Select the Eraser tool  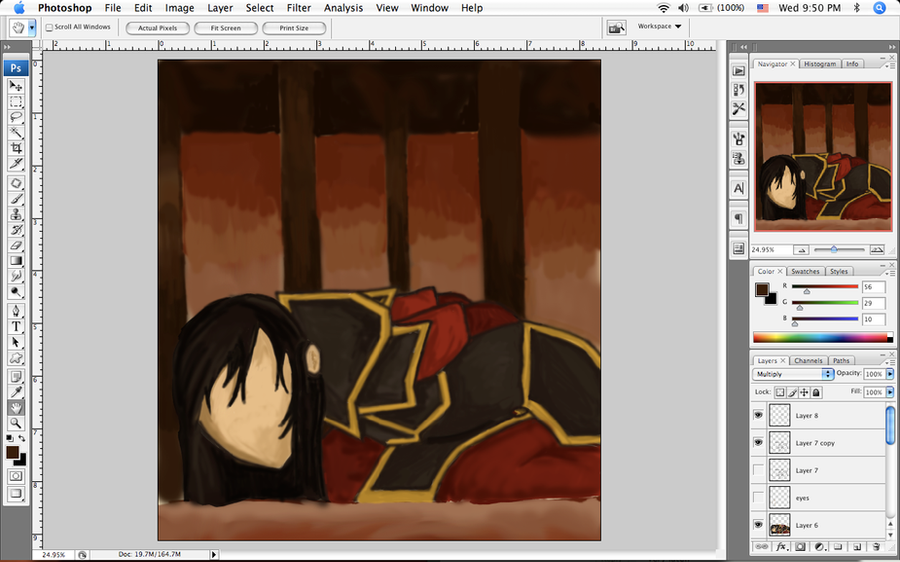pyautogui.click(x=15, y=245)
